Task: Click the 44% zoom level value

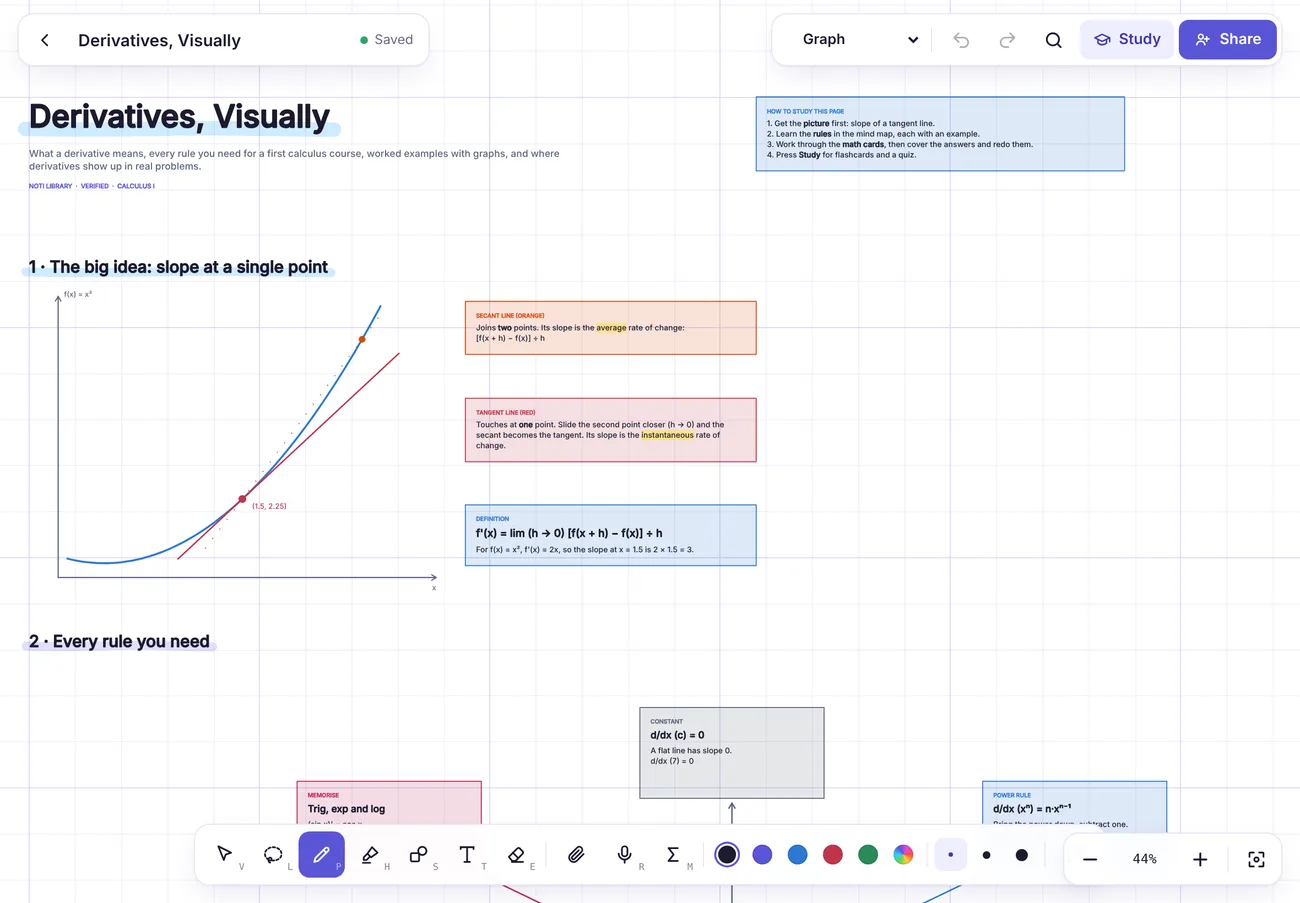Action: pyautogui.click(x=1144, y=859)
